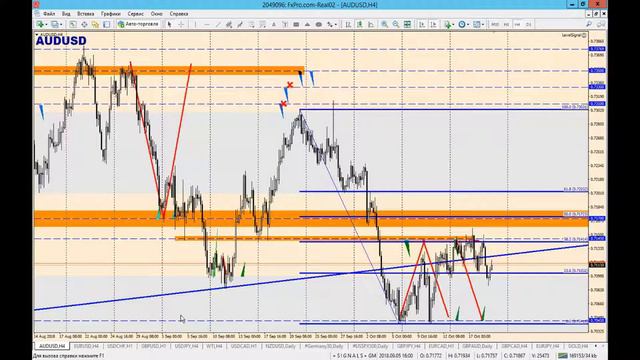640x360 pixels.
Task: Switch to line chart display
Action: coord(371,24)
